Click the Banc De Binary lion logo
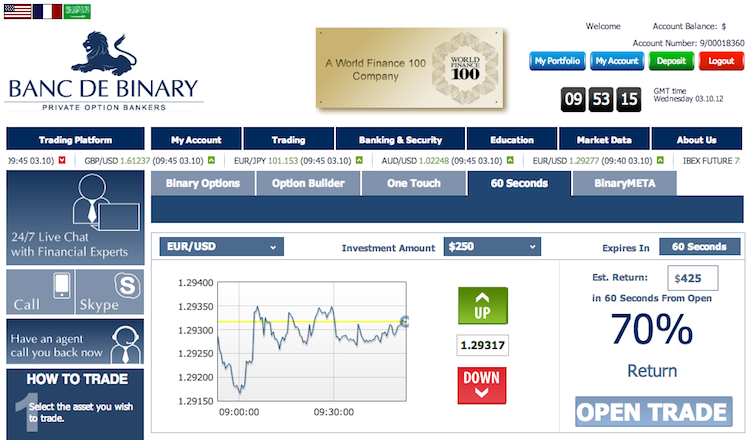Screen dimensions: 750x440 [104, 72]
